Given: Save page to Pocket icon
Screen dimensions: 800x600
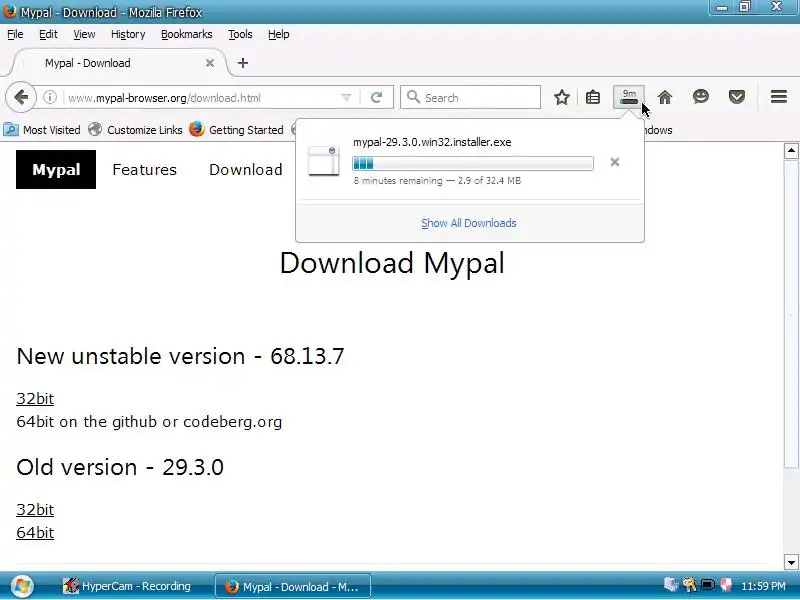Looking at the screenshot, I should point(737,97).
